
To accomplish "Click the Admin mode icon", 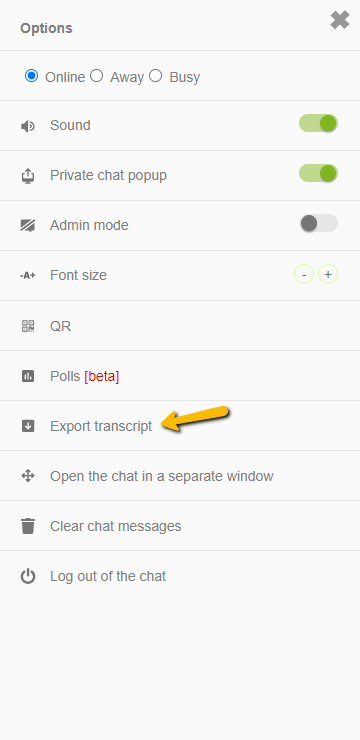I will (28, 226).
